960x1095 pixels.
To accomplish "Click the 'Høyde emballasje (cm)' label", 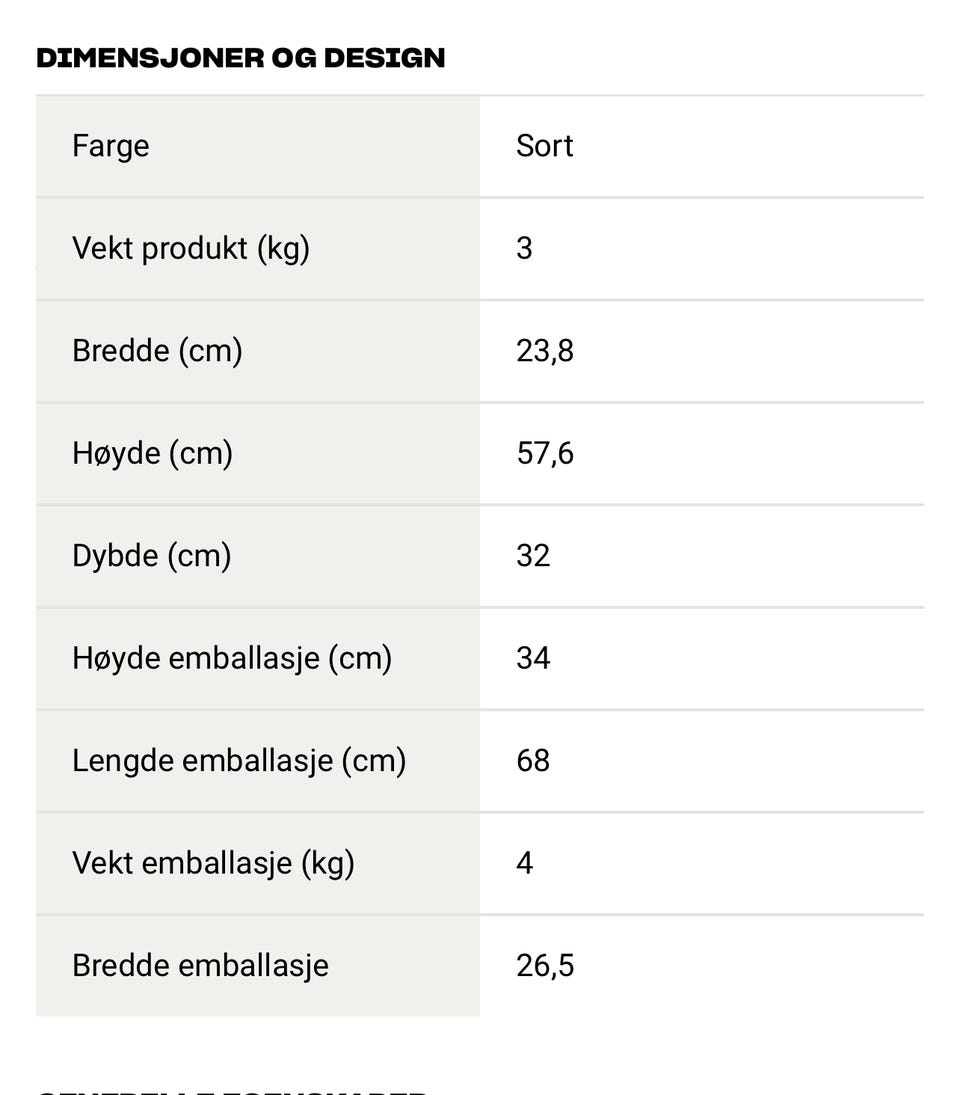I will pyautogui.click(x=232, y=658).
